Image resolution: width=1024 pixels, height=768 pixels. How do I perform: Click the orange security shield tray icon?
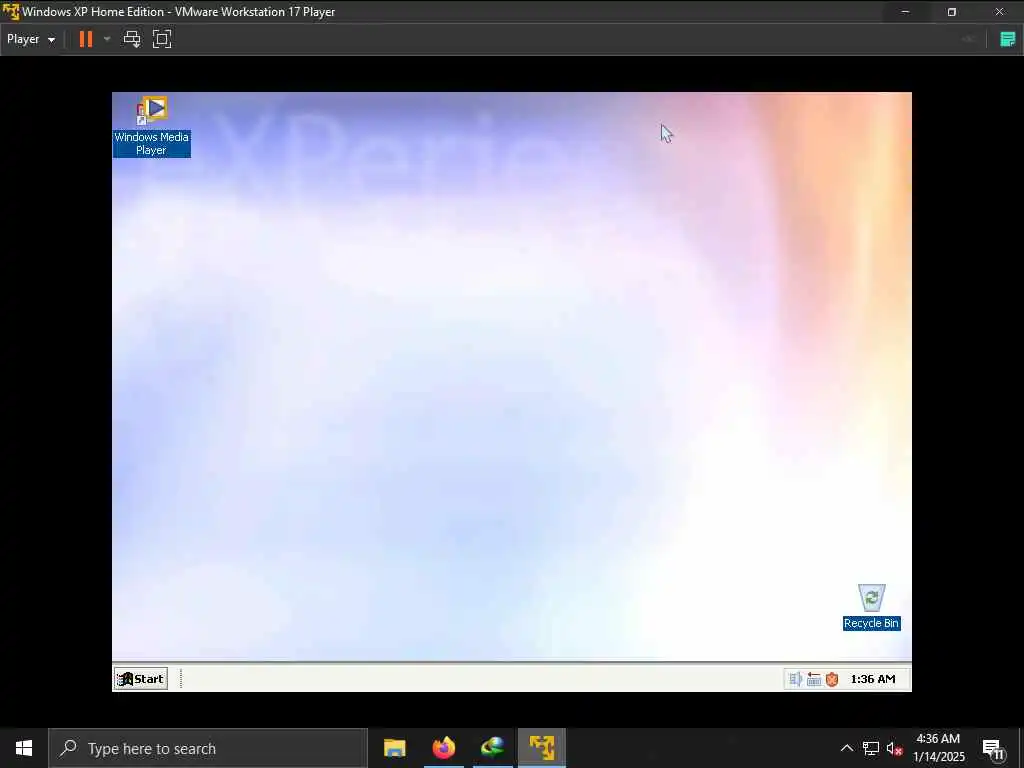(832, 679)
